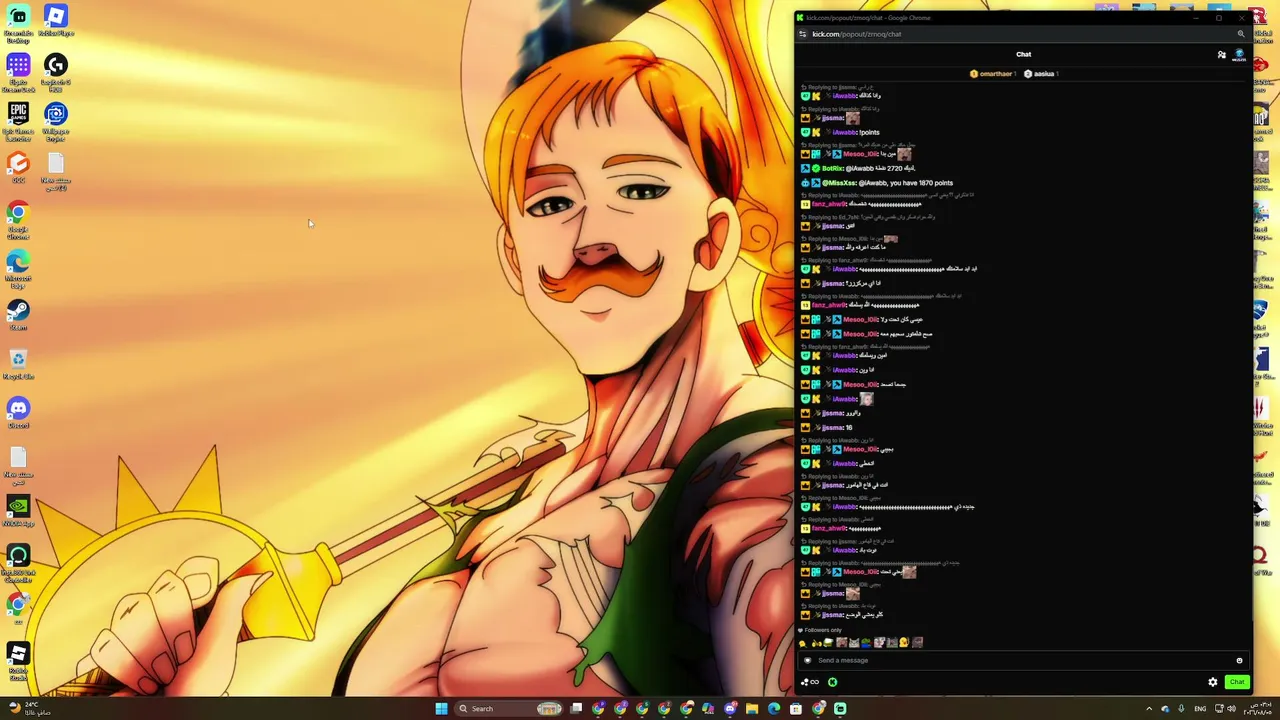Open File Explorer from taskbar
The height and width of the screenshot is (720, 1280).
(x=752, y=708)
